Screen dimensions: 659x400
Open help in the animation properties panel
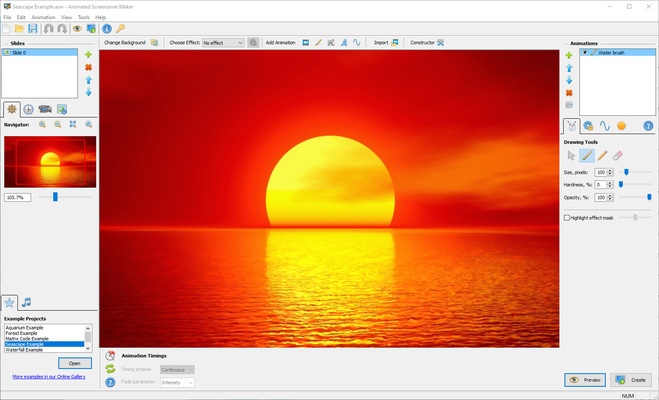648,126
